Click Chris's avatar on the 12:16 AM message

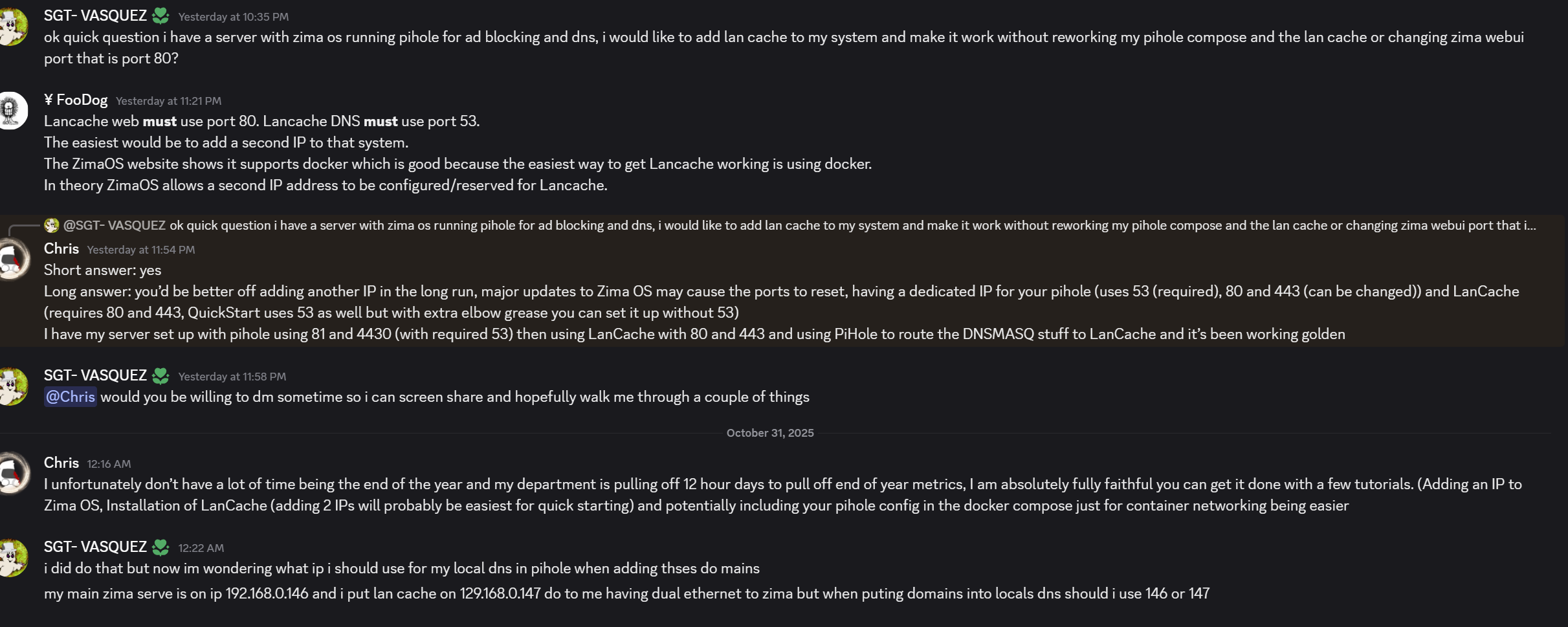pos(12,474)
